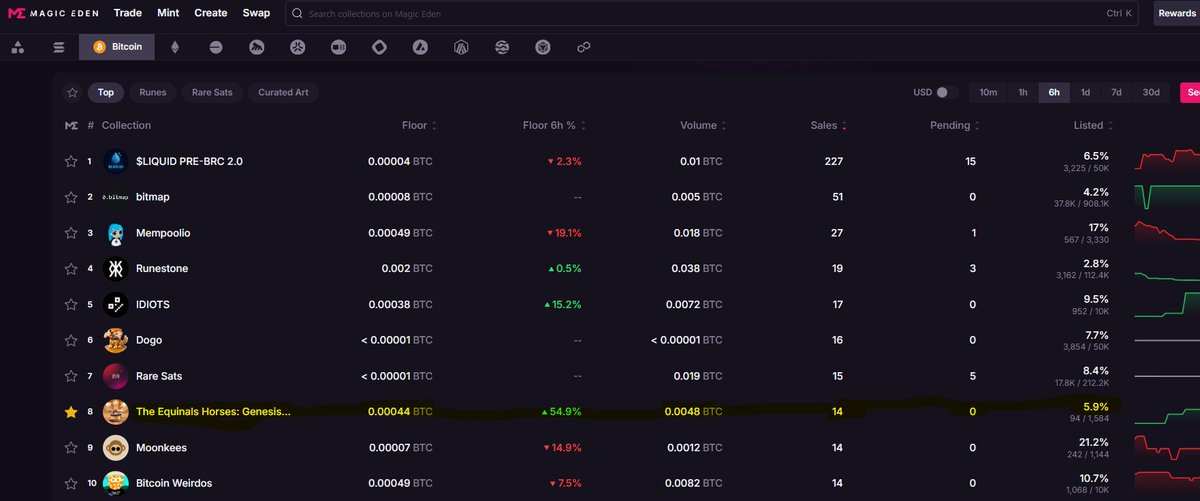Open the Trade menu
Screen dimensions: 1200x501
tap(128, 14)
